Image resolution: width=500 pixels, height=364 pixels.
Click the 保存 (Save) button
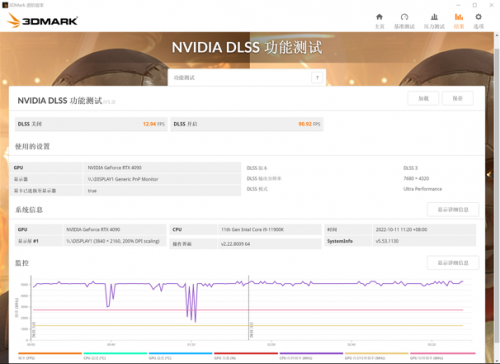tap(458, 98)
